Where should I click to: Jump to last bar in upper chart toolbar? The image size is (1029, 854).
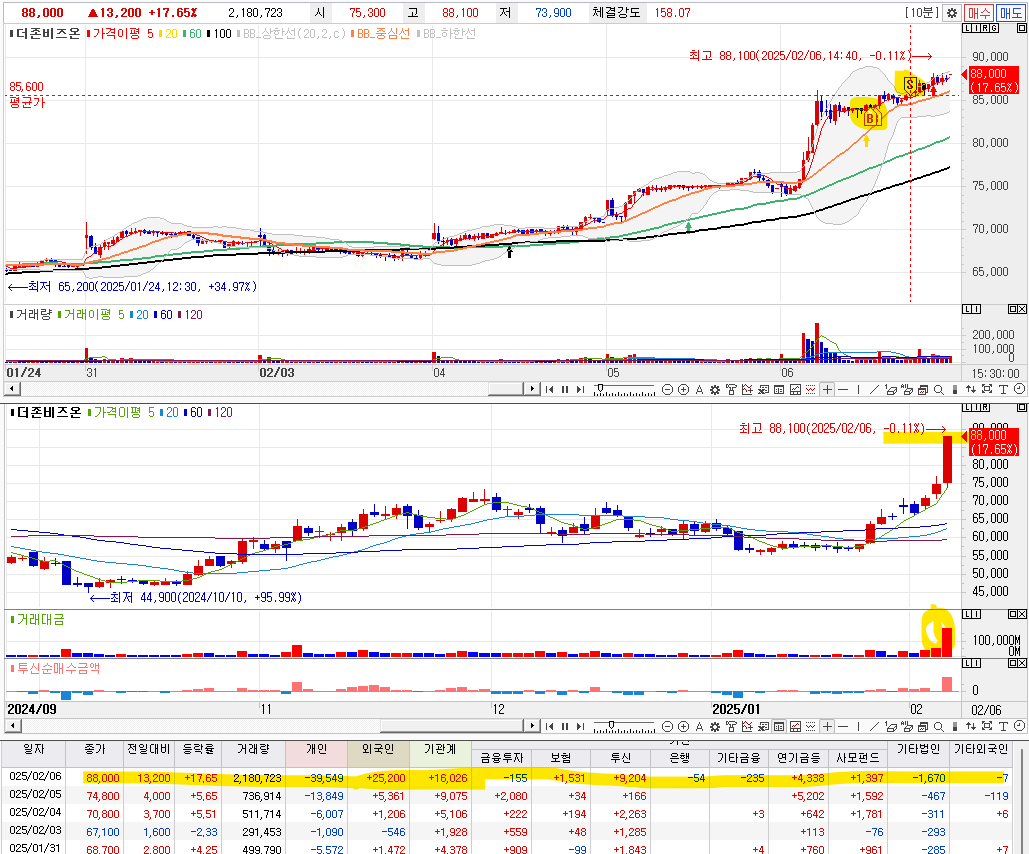point(580,389)
